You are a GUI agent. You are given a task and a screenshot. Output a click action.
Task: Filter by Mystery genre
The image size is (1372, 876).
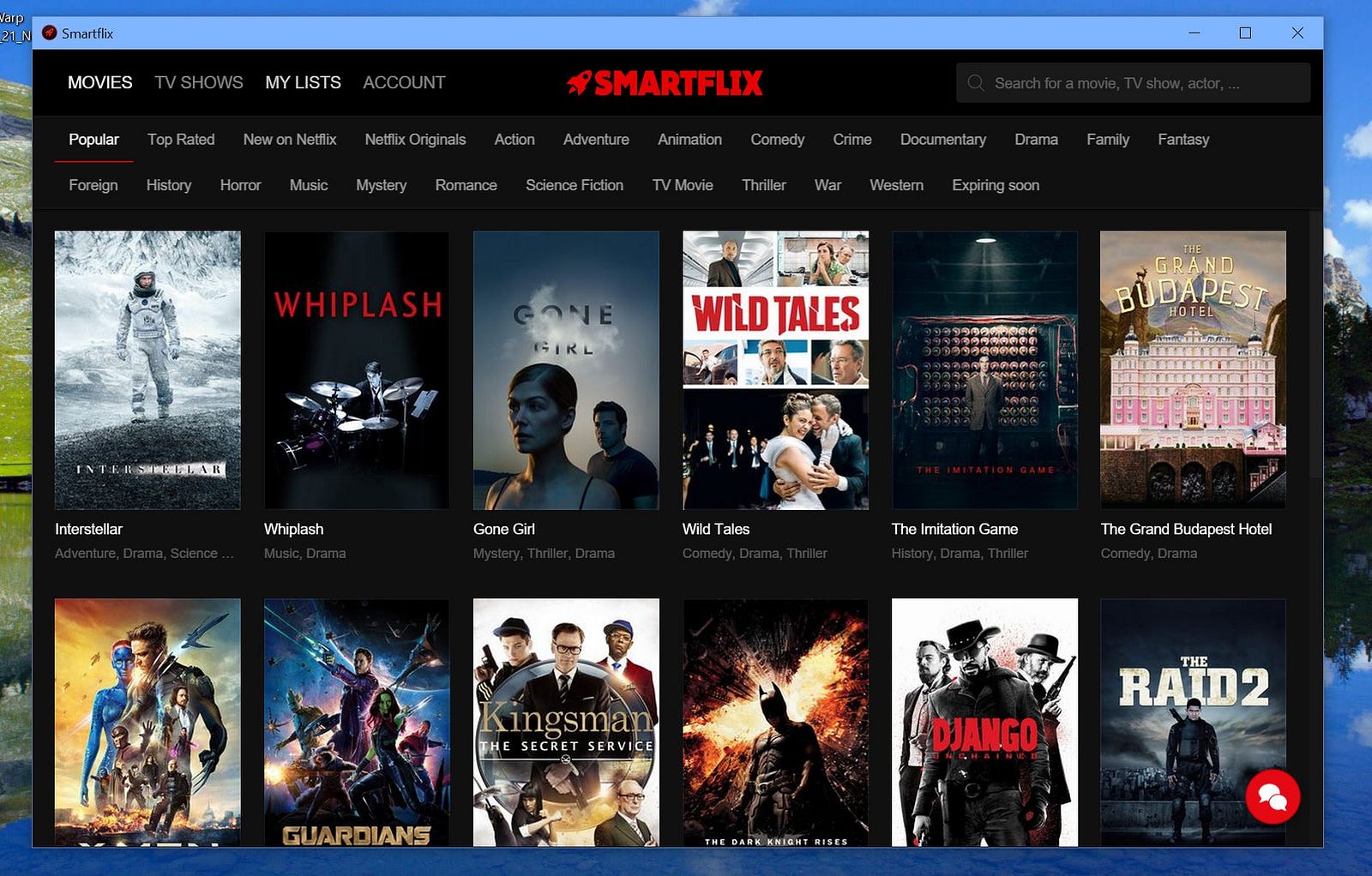click(382, 185)
